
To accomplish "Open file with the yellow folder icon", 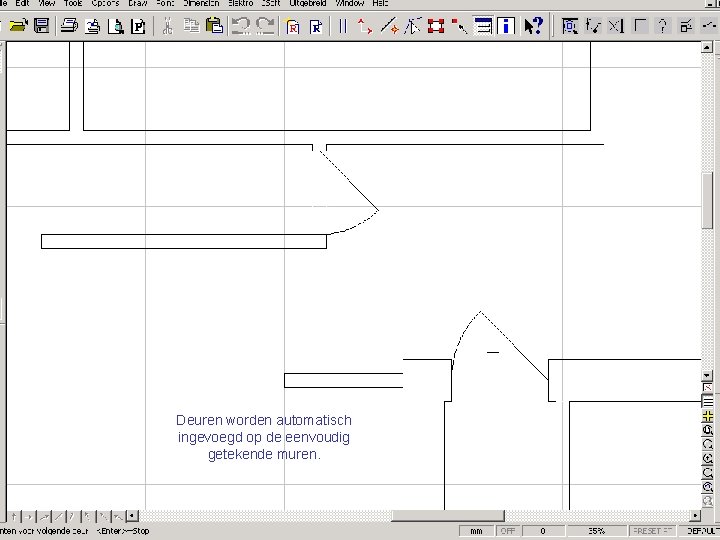I will [x=18, y=25].
